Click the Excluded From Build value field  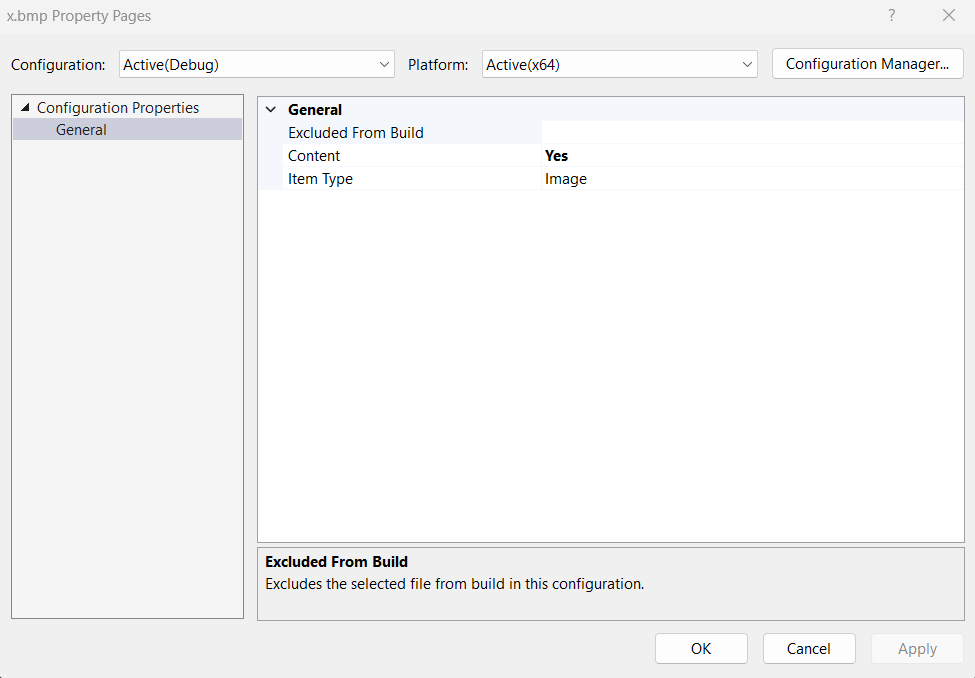tap(750, 133)
